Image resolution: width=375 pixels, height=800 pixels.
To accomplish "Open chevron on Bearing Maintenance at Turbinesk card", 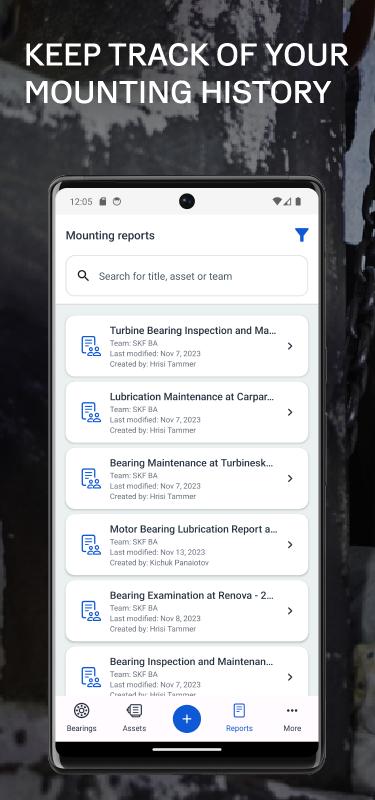I will (x=290, y=479).
